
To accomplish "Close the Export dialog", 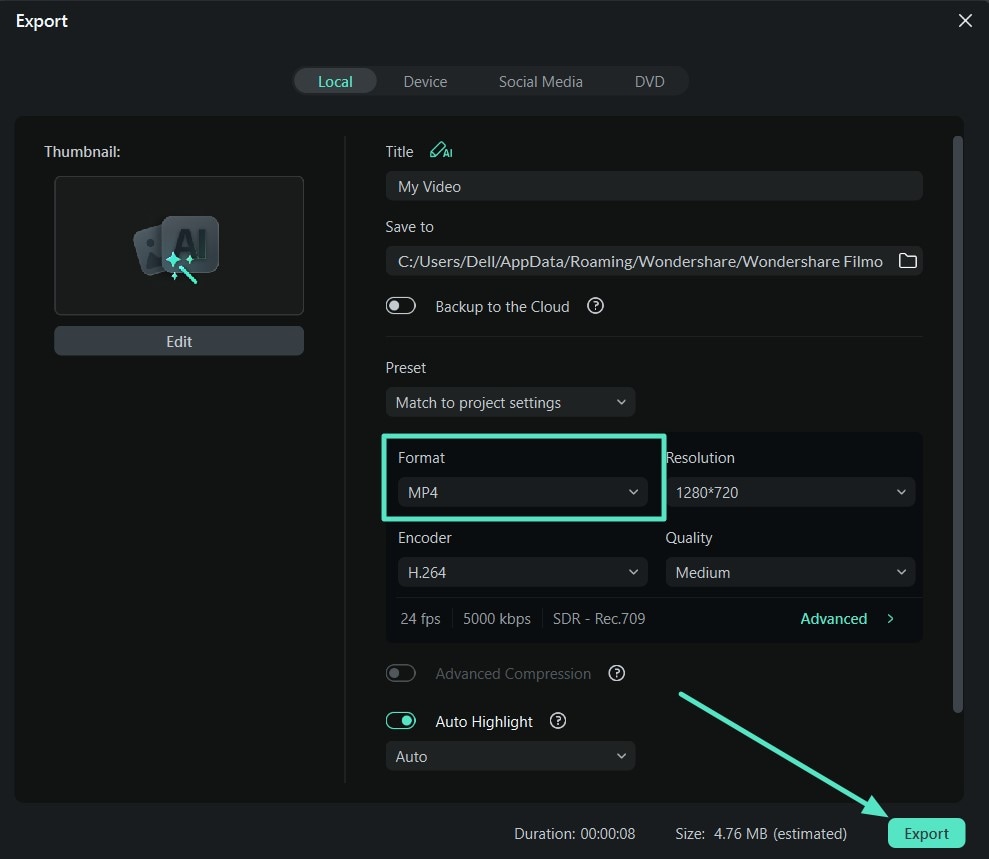I will click(965, 21).
